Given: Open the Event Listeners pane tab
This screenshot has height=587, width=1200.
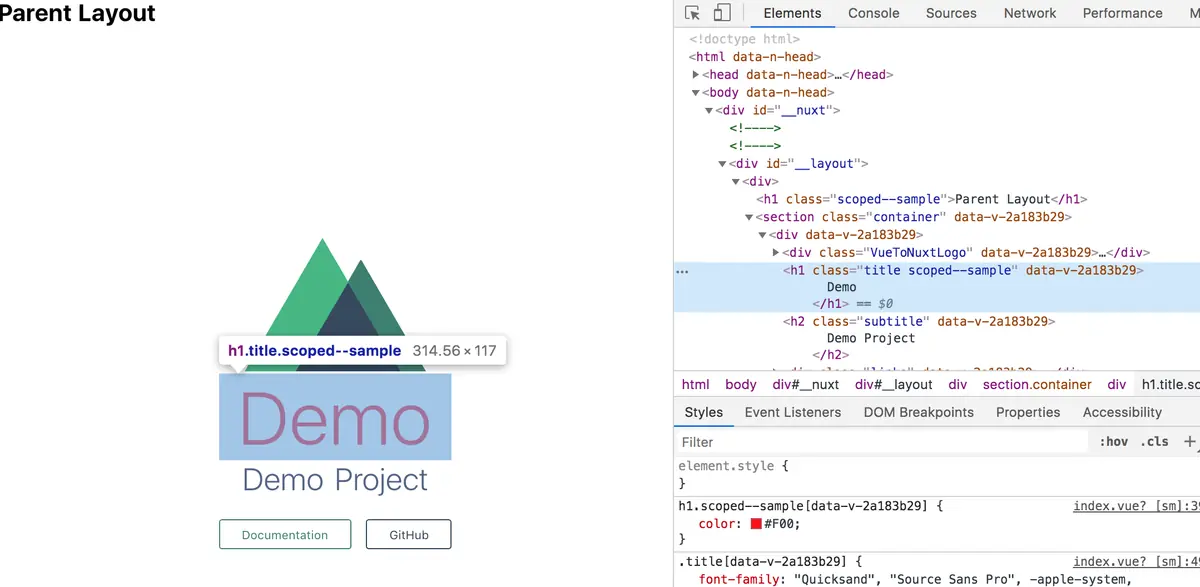Looking at the screenshot, I should point(793,412).
